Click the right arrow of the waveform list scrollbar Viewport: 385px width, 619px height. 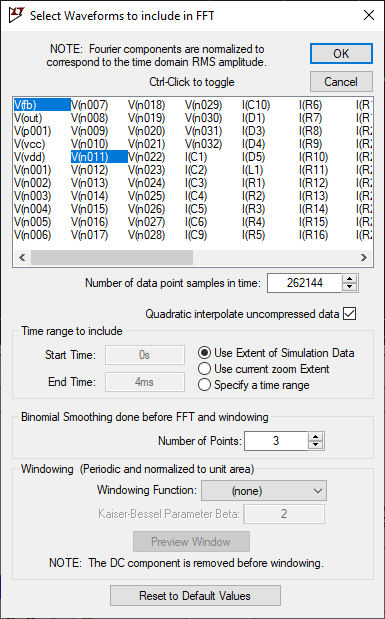point(364,257)
